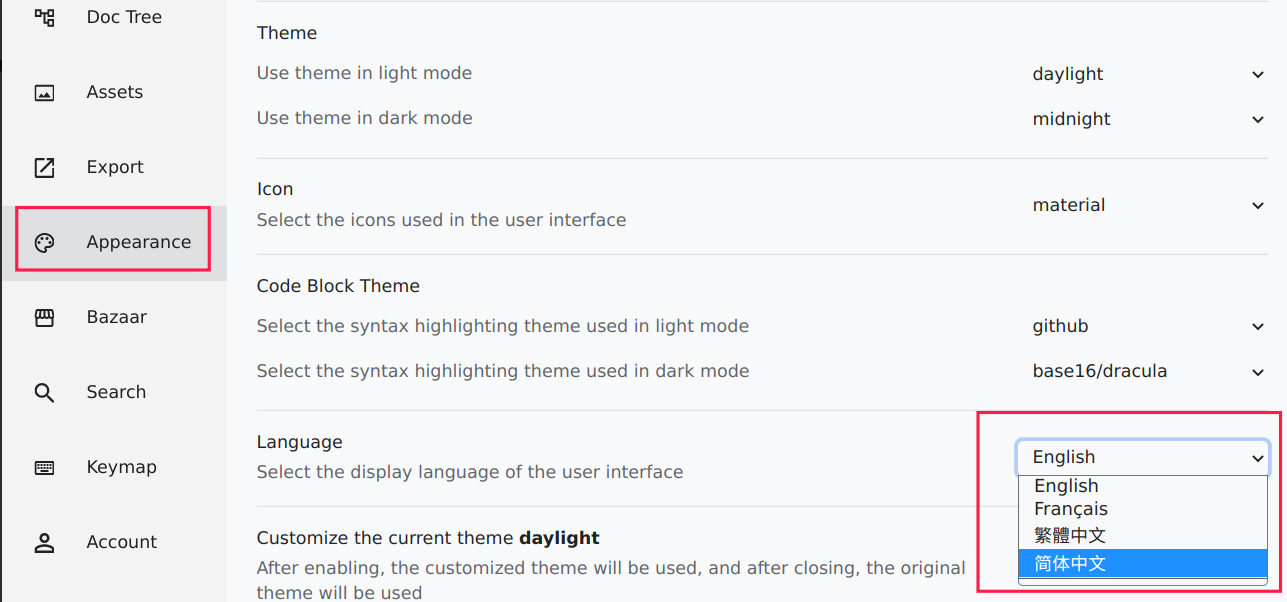The height and width of the screenshot is (602, 1287).
Task: Click the Assets image icon
Action: 44,92
